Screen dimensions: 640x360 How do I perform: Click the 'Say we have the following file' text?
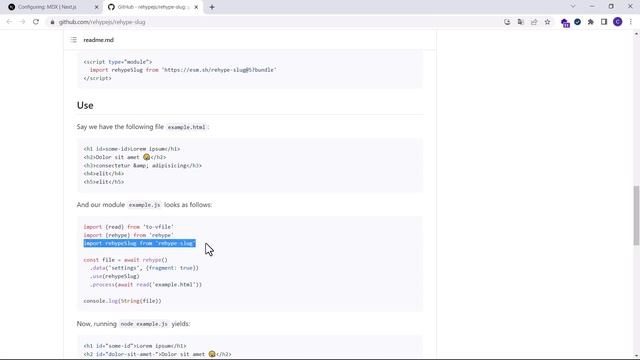[120, 127]
